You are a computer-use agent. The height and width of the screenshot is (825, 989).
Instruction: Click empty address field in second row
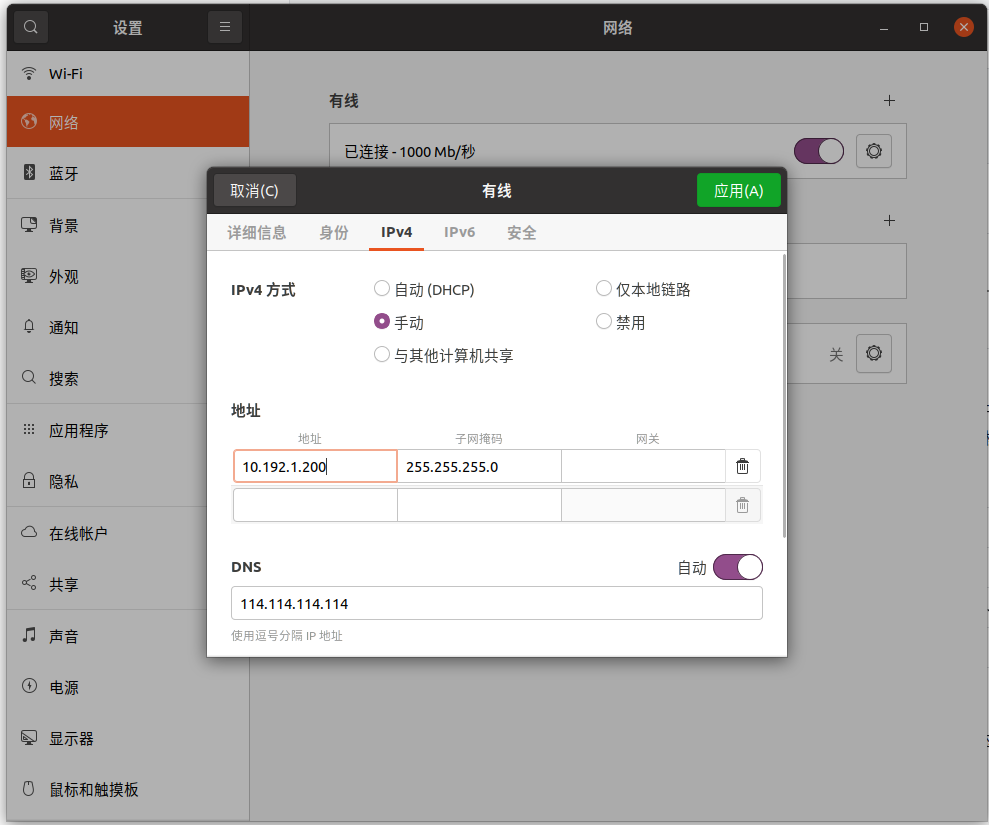(315, 505)
